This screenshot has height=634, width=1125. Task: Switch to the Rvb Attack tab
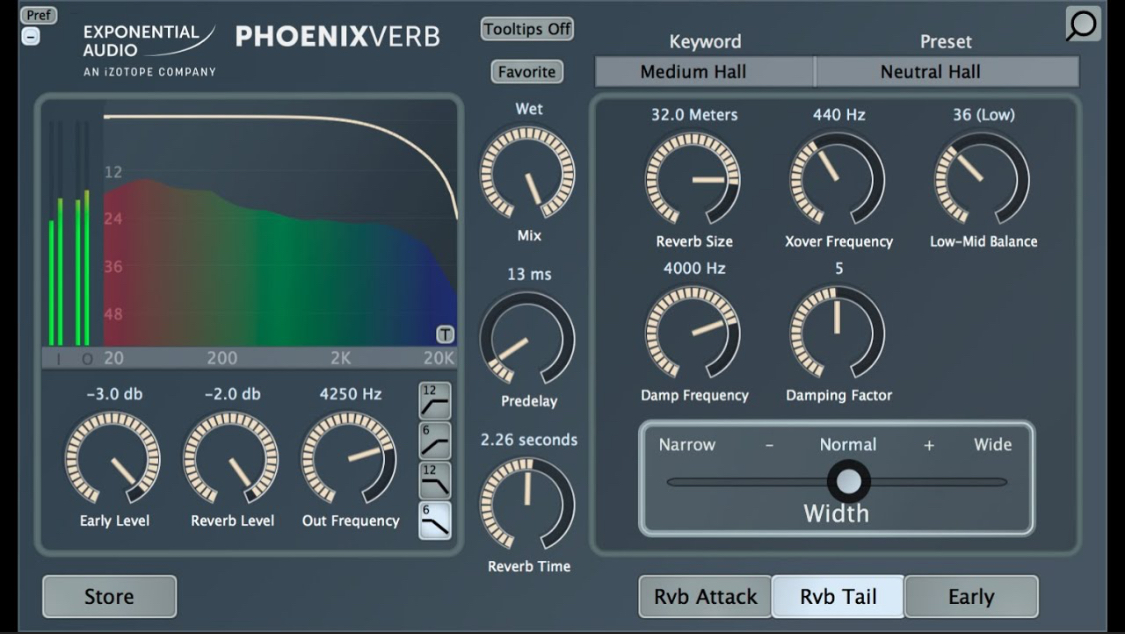(705, 597)
